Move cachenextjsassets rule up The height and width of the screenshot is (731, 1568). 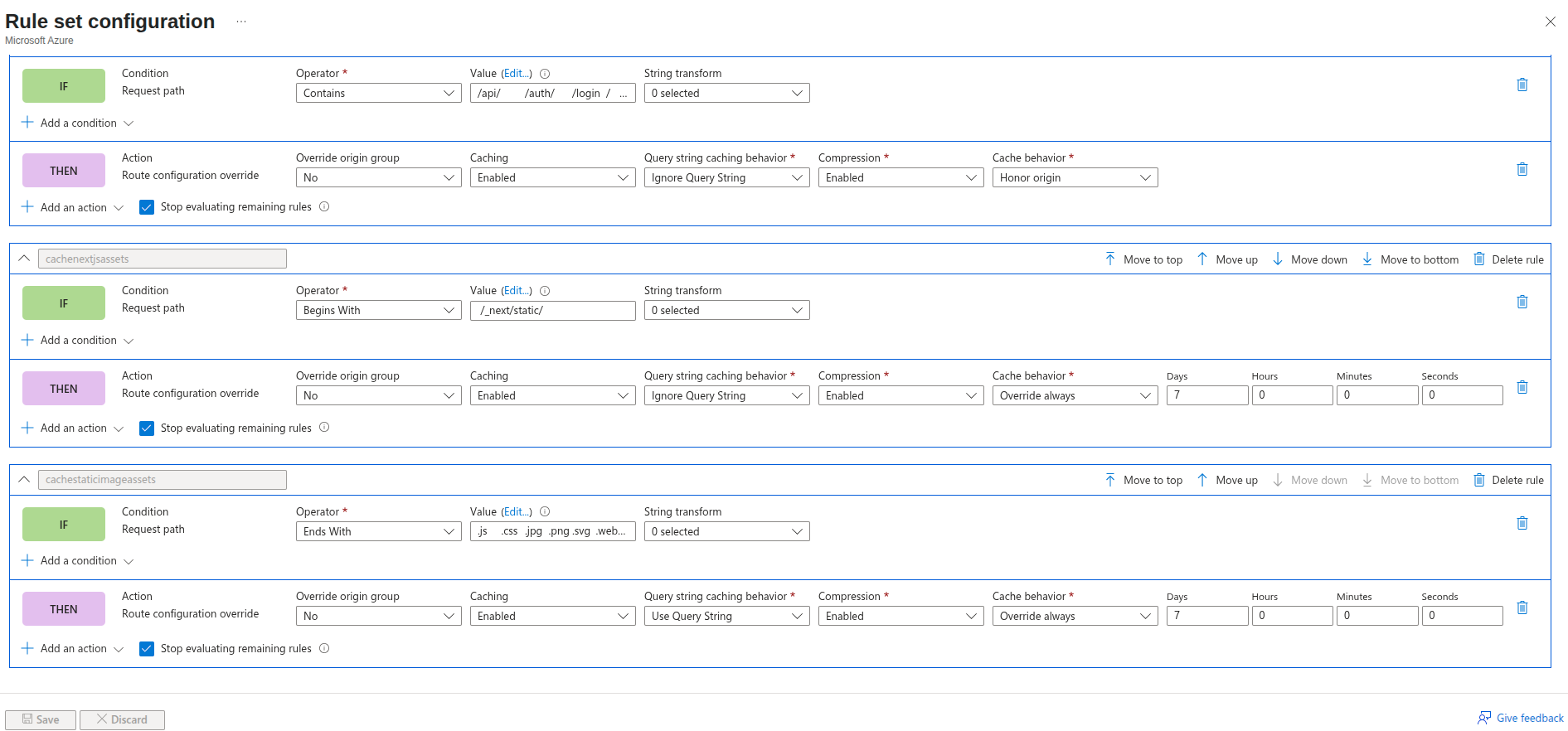pyautogui.click(x=1227, y=259)
